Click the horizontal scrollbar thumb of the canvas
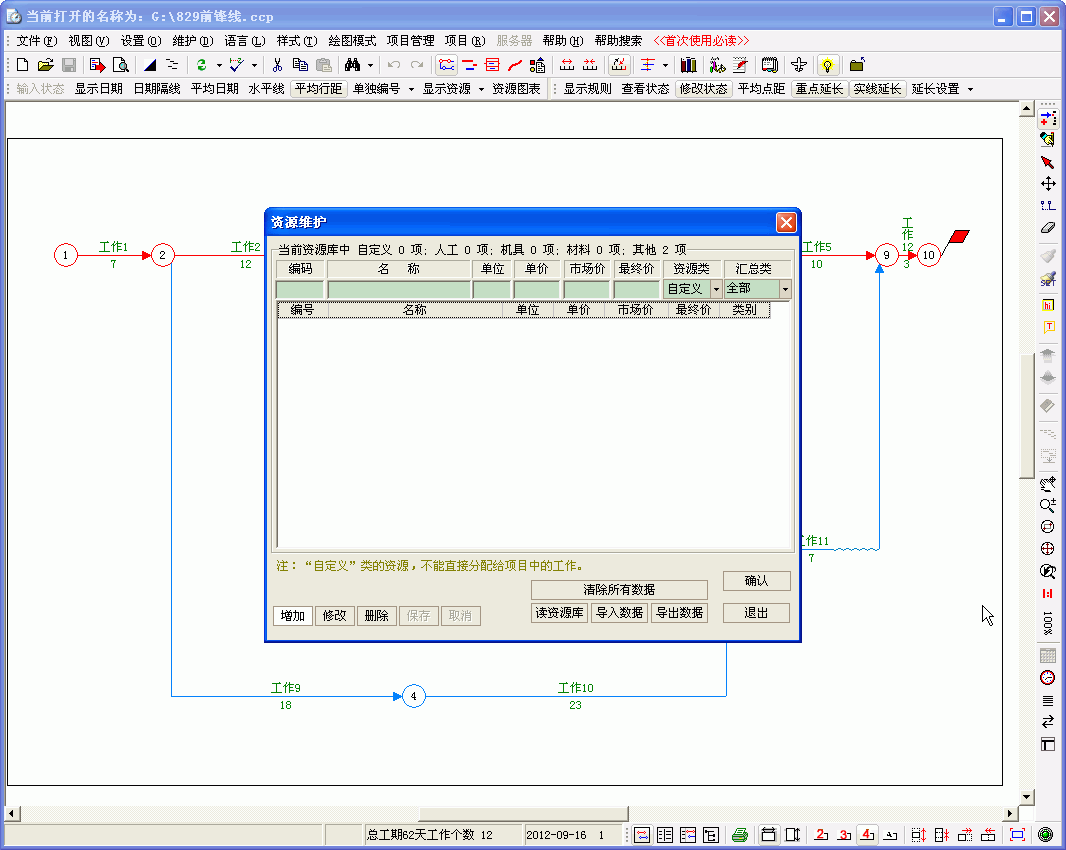The image size is (1066, 850). (x=523, y=813)
